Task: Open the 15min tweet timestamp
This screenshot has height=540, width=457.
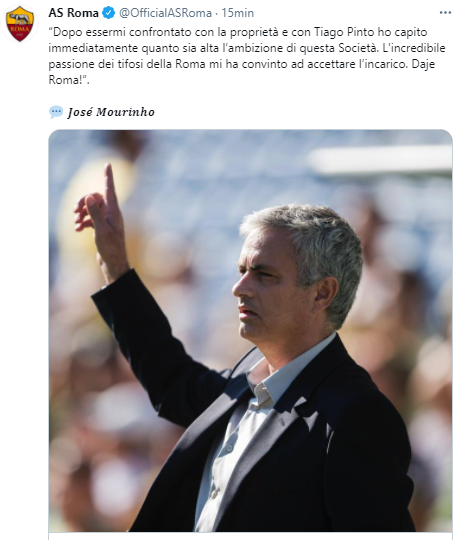Action: click(238, 13)
